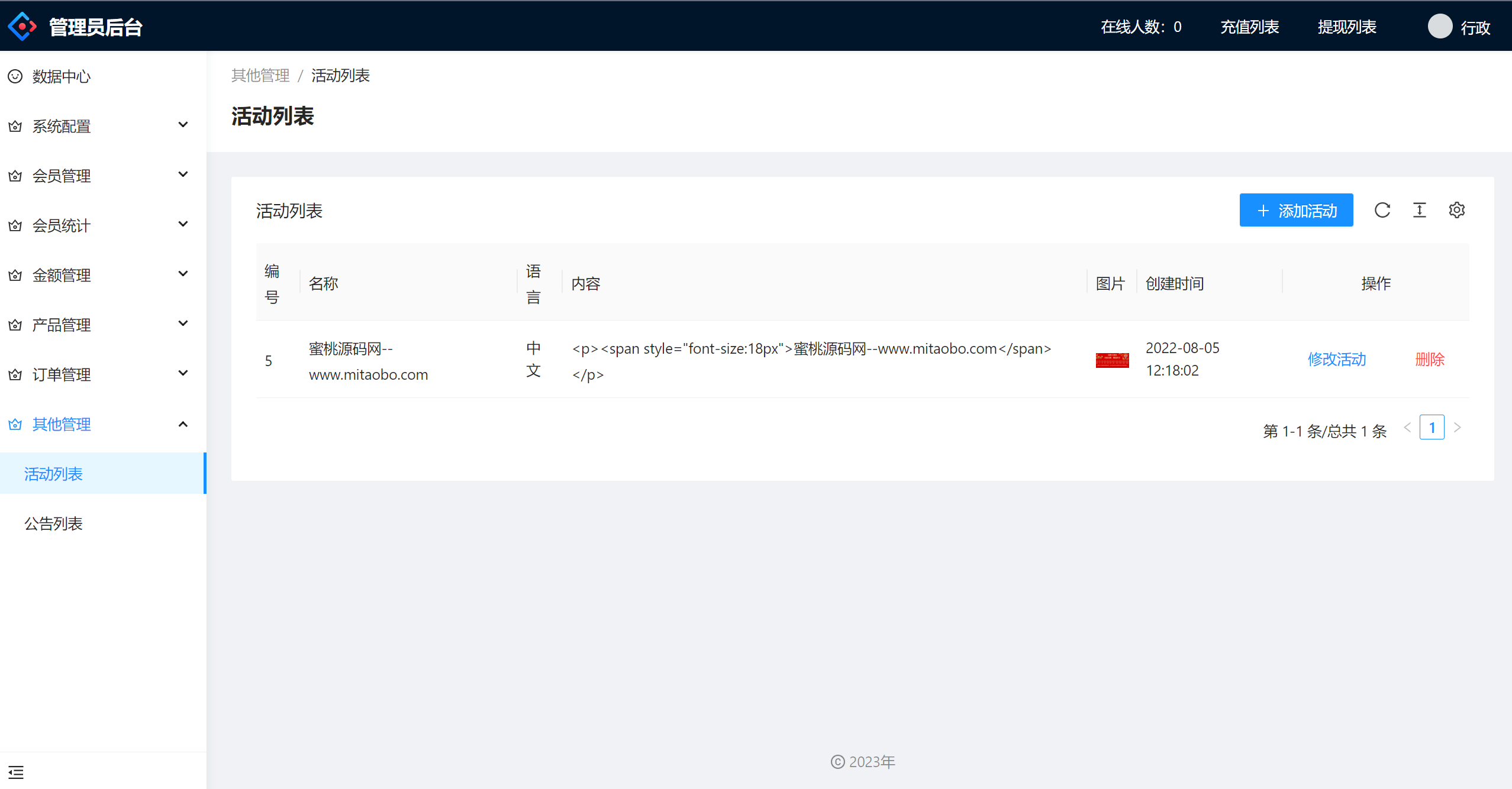Click the 金额管理 sidebar icon
The image size is (1512, 789).
pyautogui.click(x=16, y=276)
